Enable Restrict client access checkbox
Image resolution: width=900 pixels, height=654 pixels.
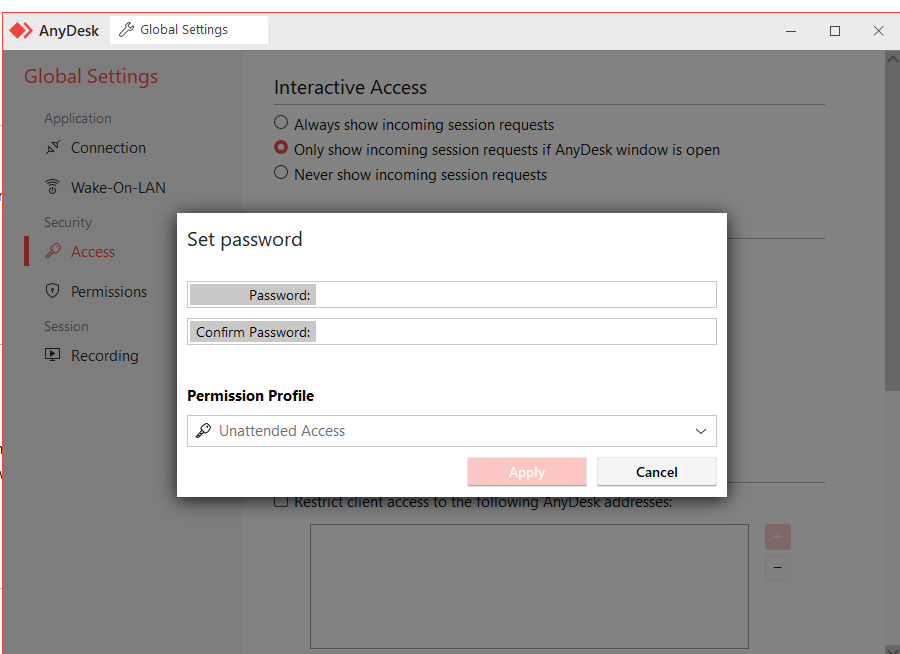tap(282, 502)
